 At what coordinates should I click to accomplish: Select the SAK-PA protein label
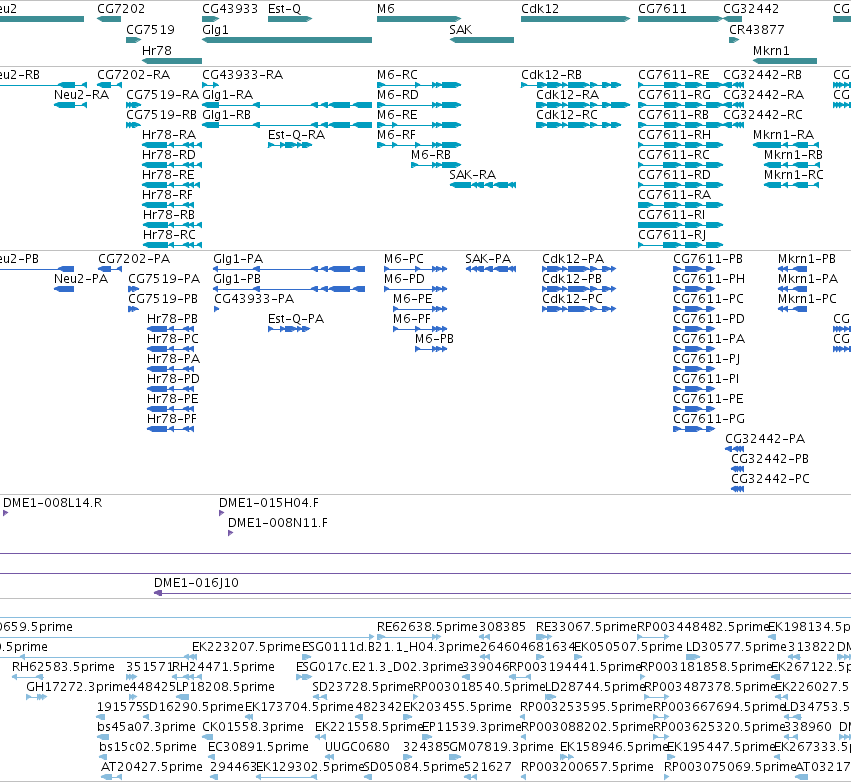(x=488, y=259)
